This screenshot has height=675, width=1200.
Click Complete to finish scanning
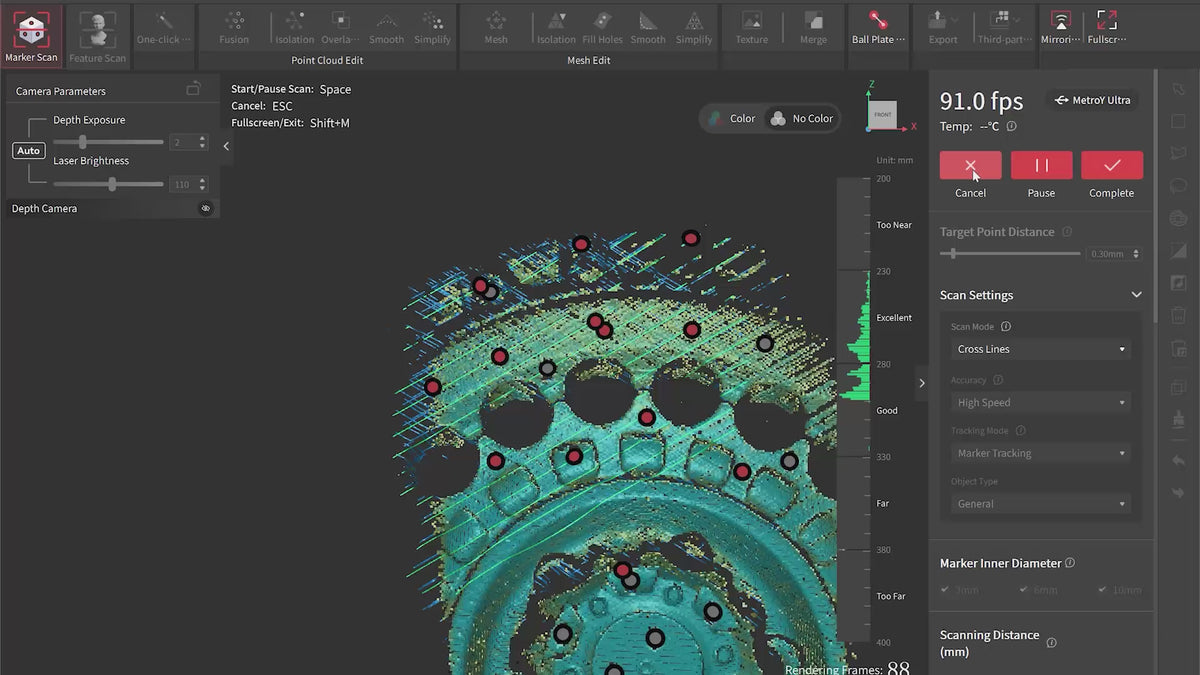1111,165
